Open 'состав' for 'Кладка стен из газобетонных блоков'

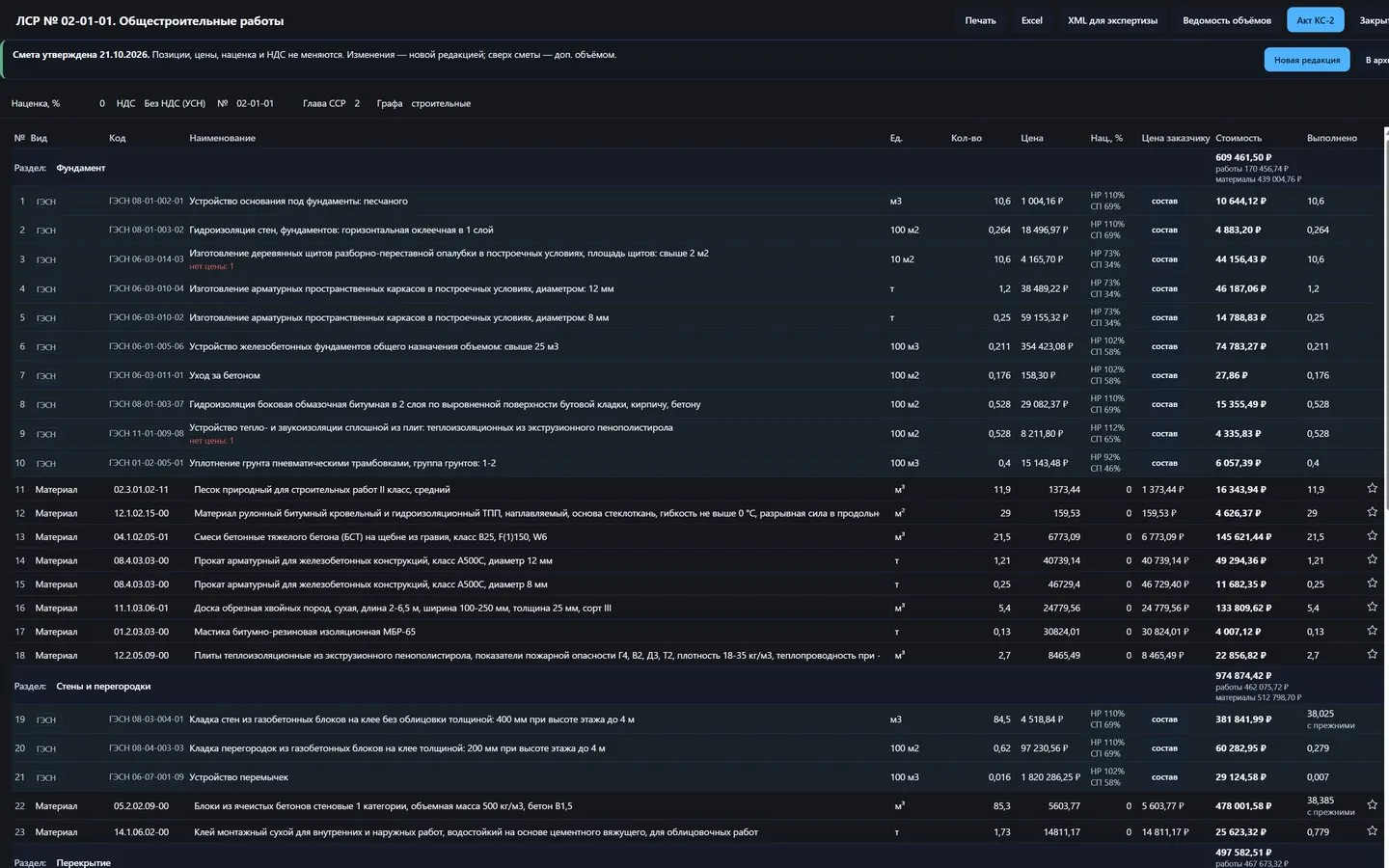coord(1164,719)
